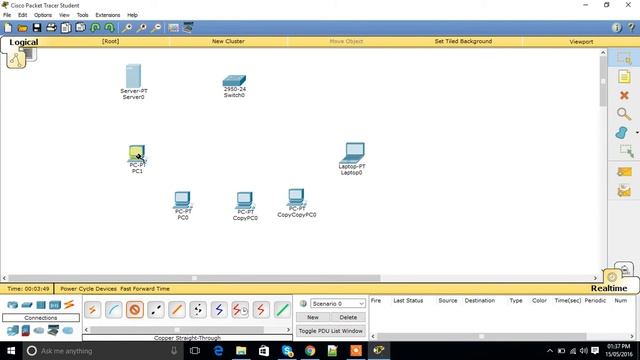Activate the Inspect magnifier tool
The height and width of the screenshot is (360, 640).
pos(624,114)
